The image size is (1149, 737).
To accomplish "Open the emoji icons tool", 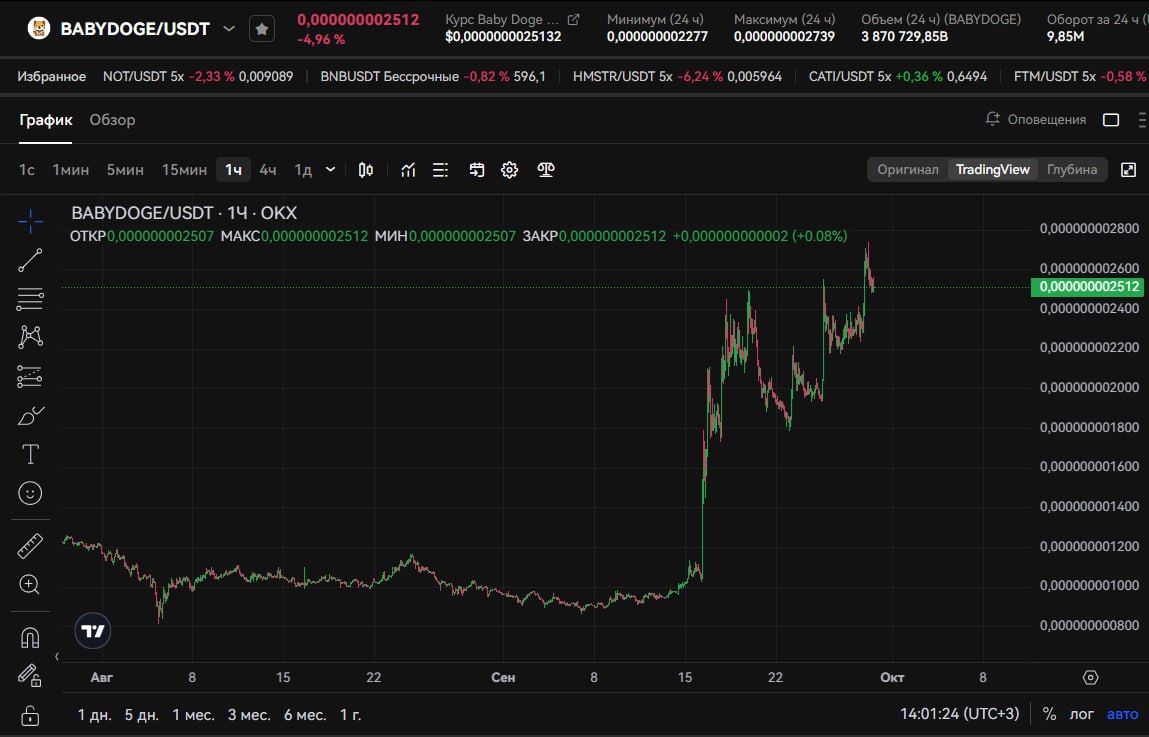I will (x=30, y=493).
